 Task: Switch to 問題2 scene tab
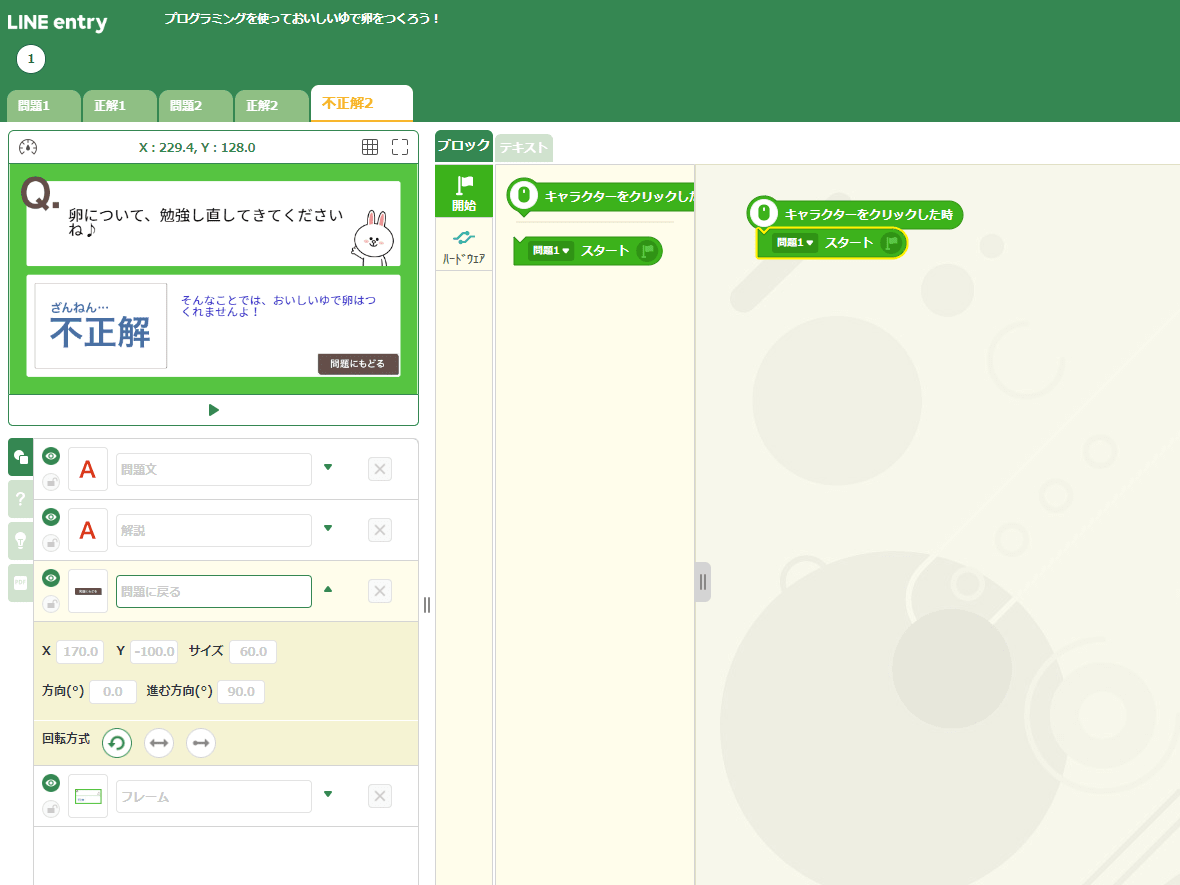[196, 106]
